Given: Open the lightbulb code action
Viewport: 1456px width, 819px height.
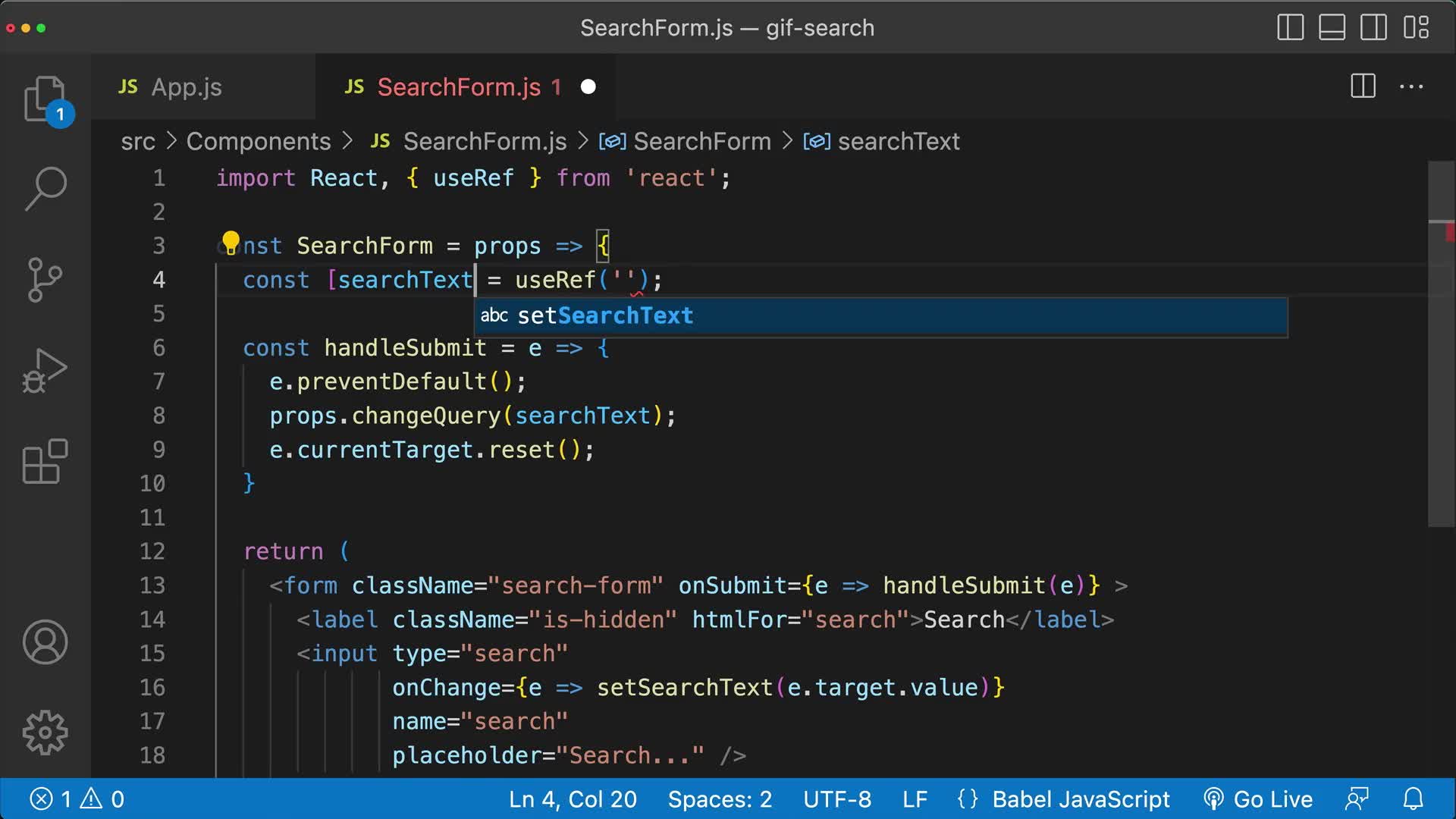Looking at the screenshot, I should pos(231,241).
